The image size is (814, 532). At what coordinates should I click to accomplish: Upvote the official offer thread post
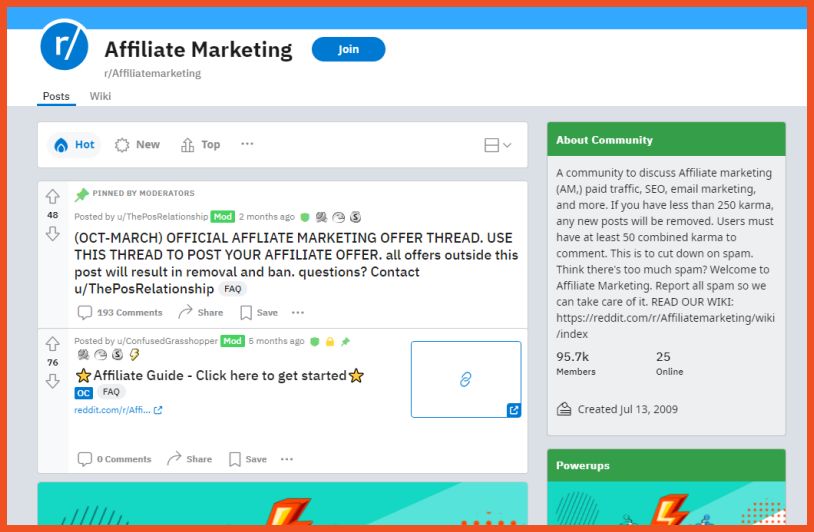[x=52, y=197]
